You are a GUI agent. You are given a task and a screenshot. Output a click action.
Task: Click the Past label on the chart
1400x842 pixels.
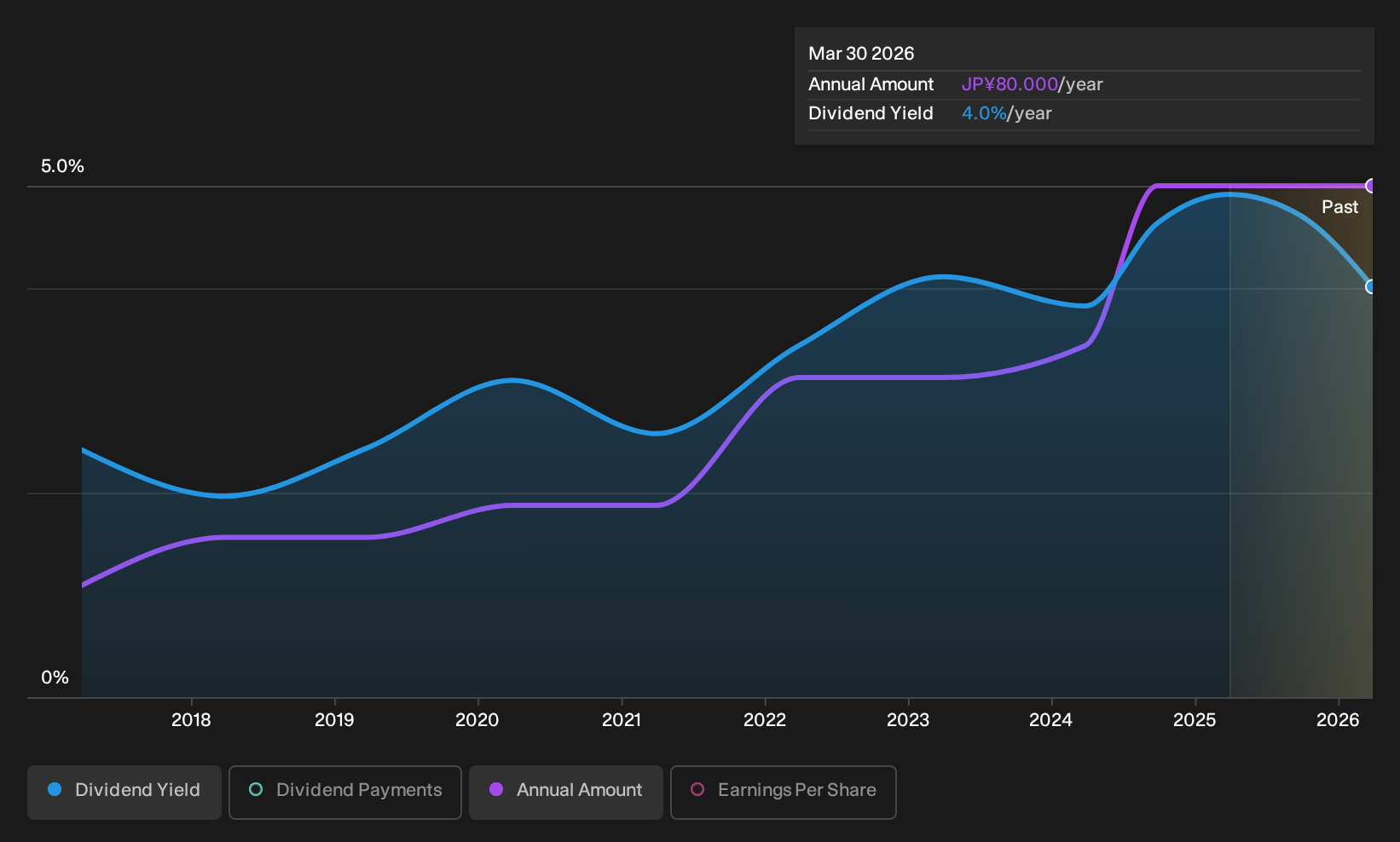pos(1339,207)
